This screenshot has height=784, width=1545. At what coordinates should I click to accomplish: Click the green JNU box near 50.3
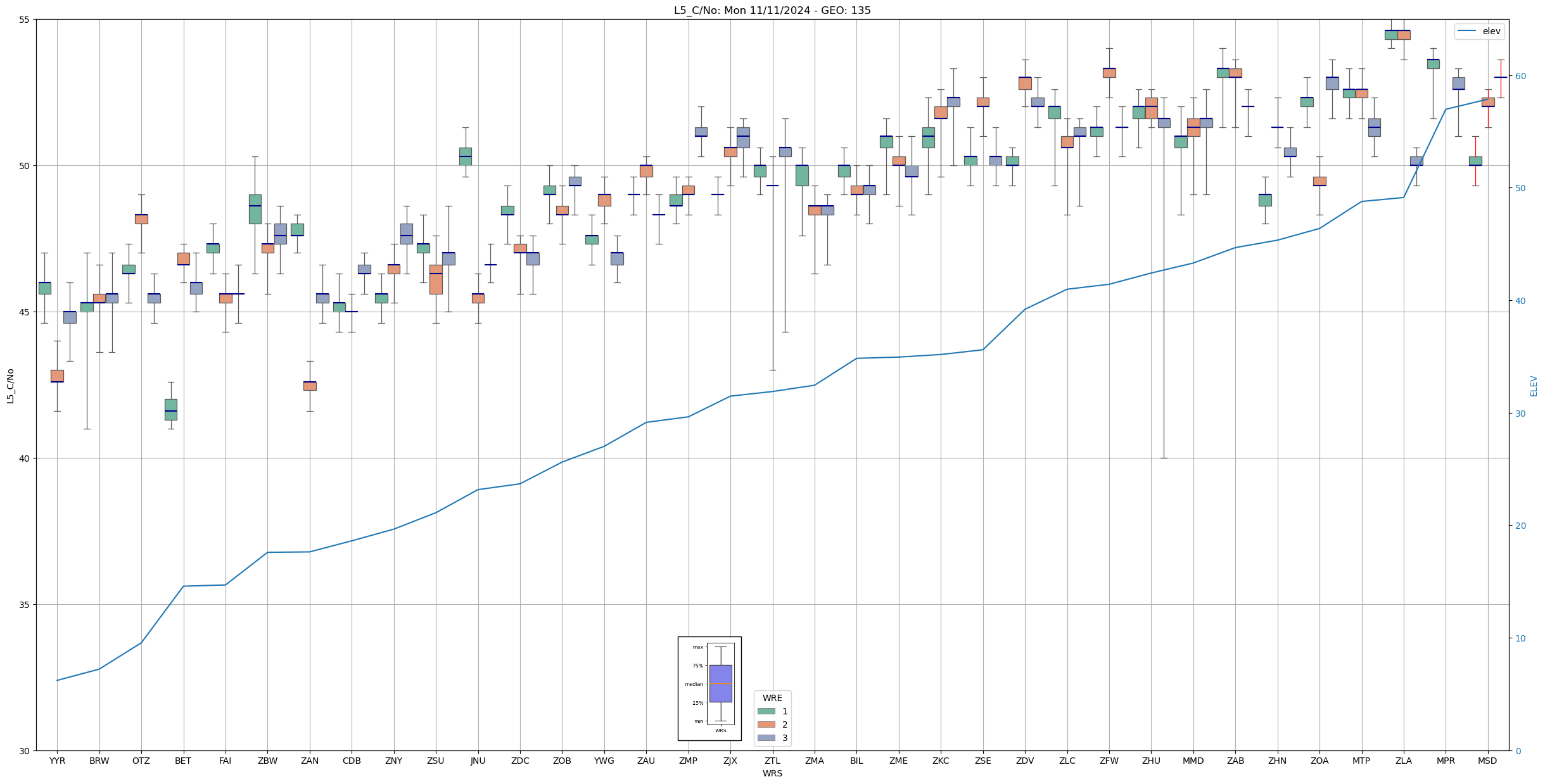pos(466,156)
